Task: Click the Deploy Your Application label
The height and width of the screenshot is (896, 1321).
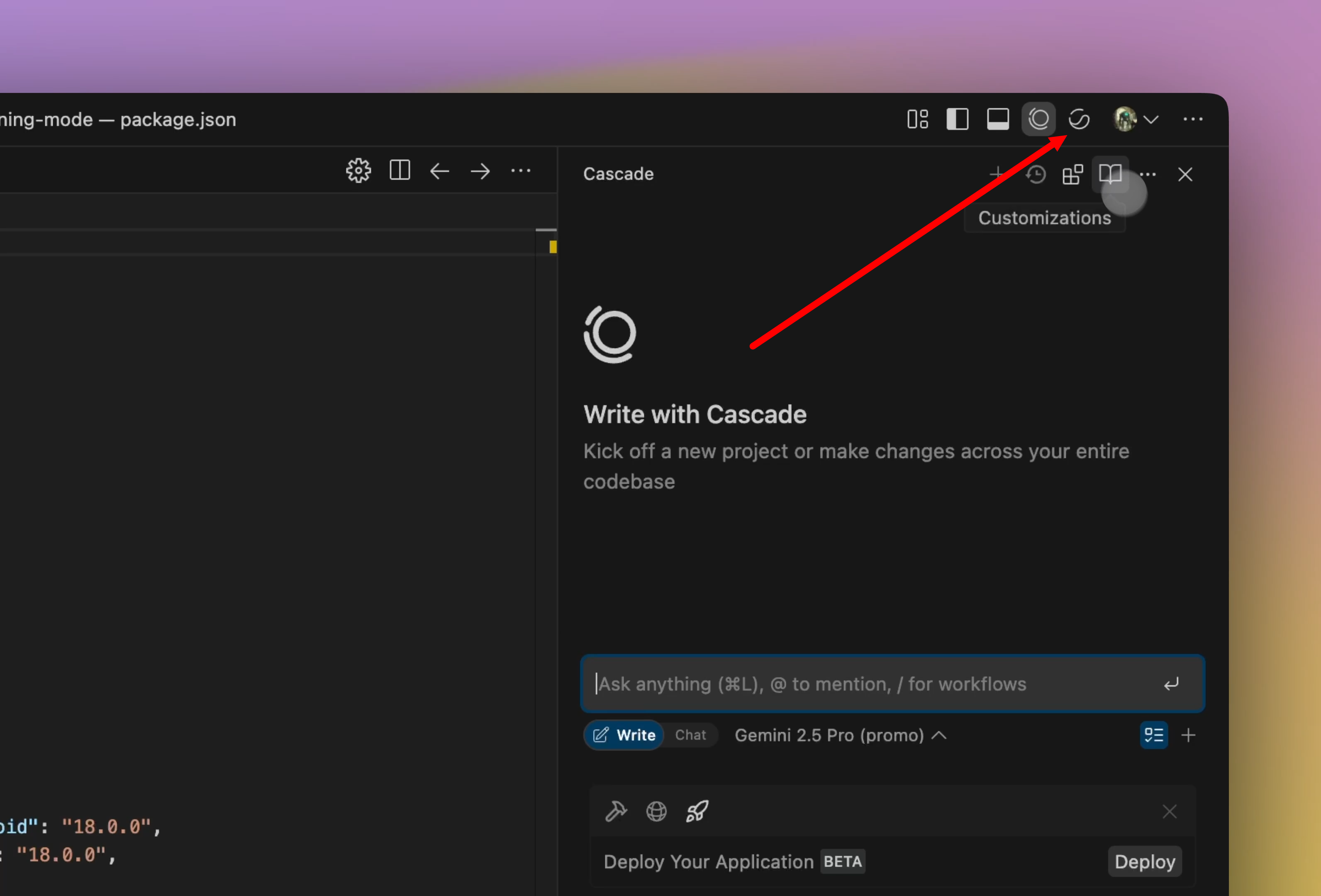Action: pyautogui.click(x=708, y=862)
